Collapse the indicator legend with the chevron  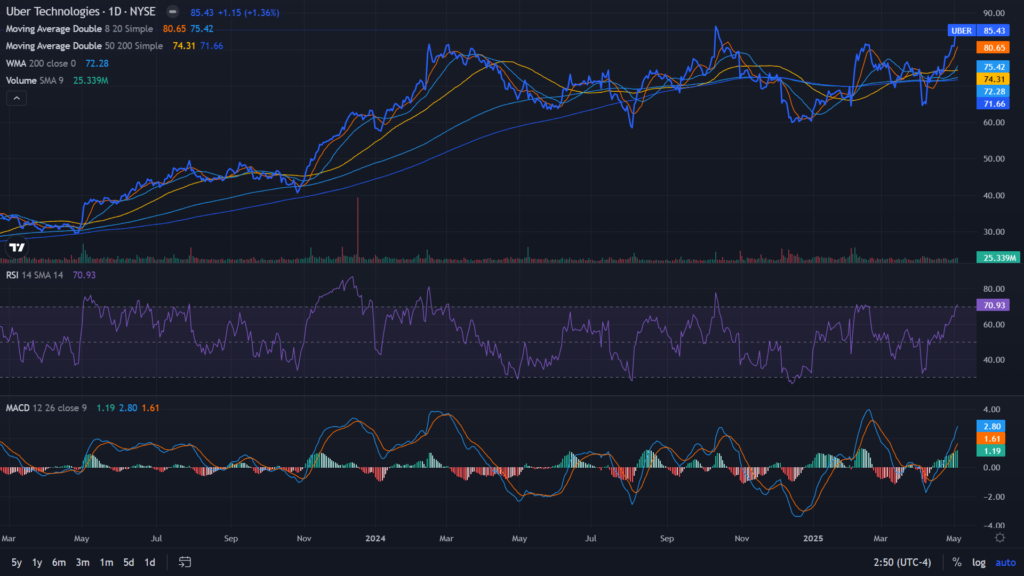pyautogui.click(x=16, y=99)
